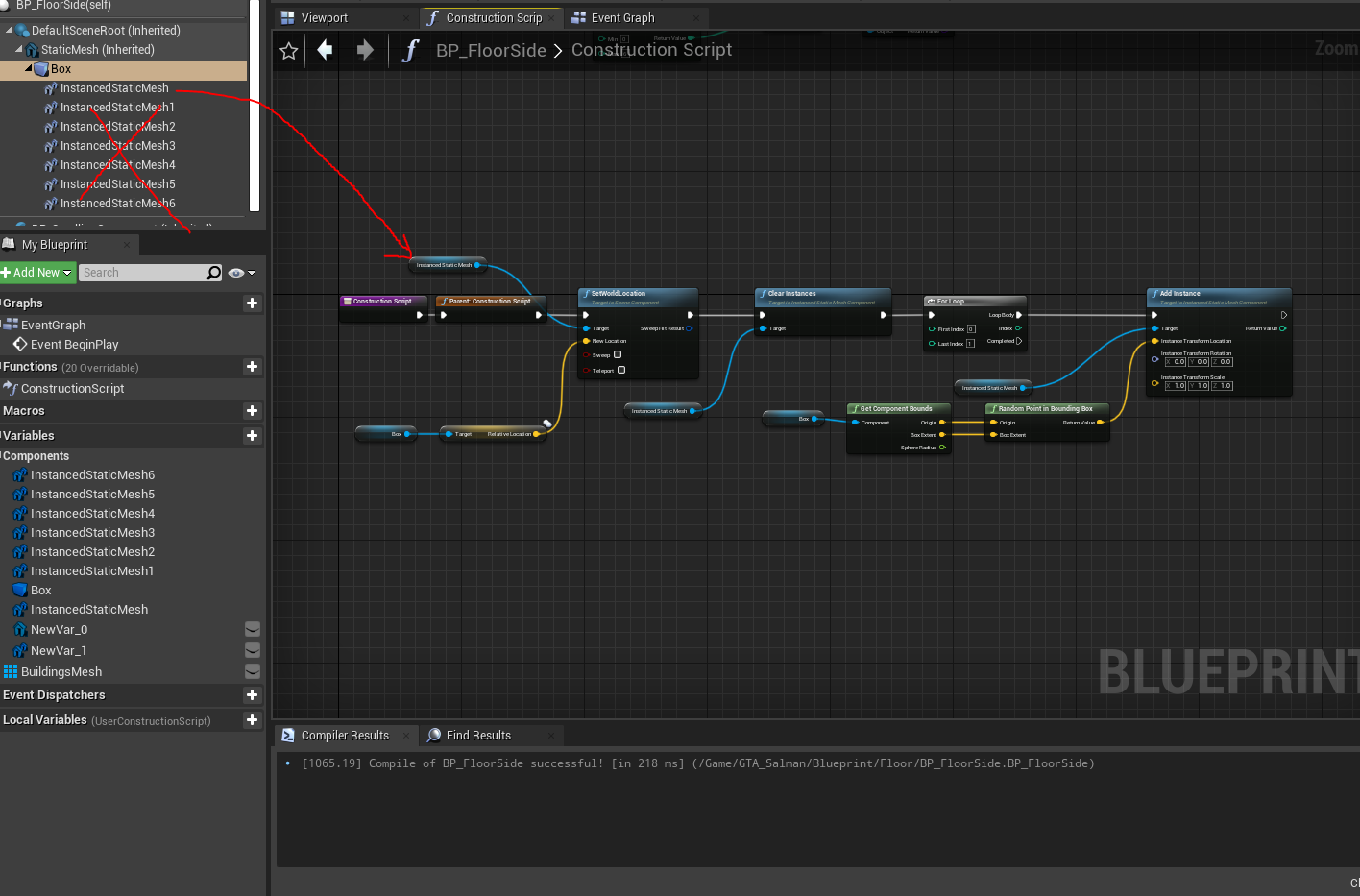Screen dimensions: 1360x896
Task: Collapse the StaticMesh (Inherited) tree node
Action: pyautogui.click(x=18, y=49)
